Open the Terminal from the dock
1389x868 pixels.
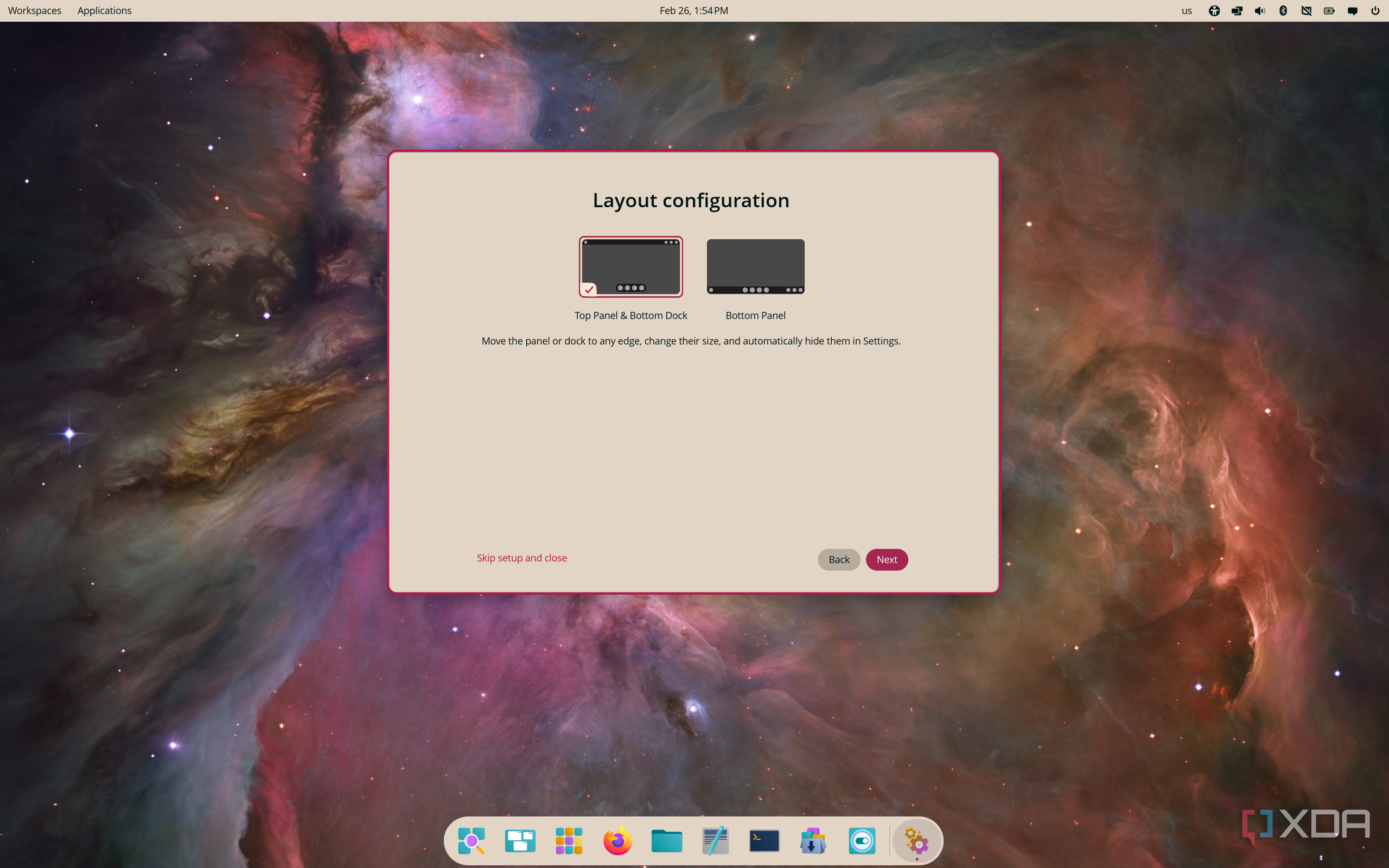[x=764, y=841]
